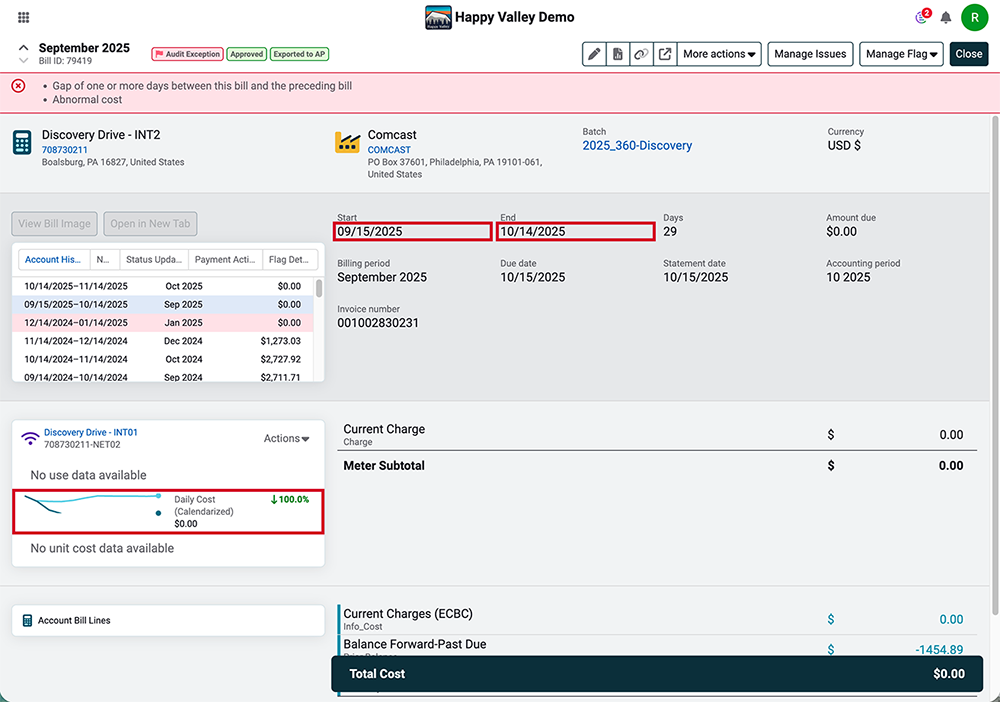This screenshot has height=702, width=1000.
Task: Click the chain link icon in toolbar
Action: [641, 54]
